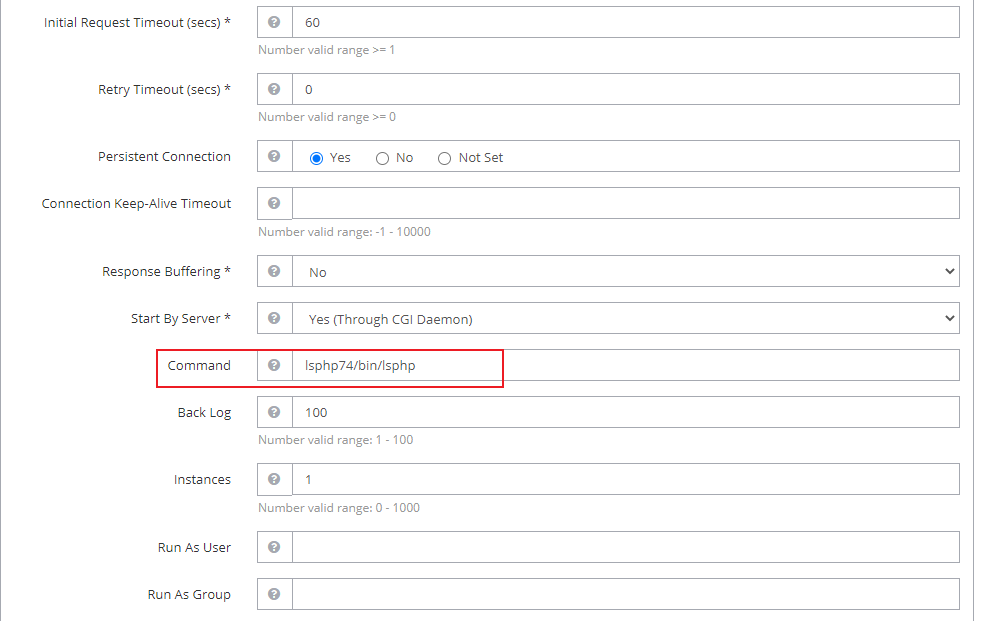The width and height of the screenshot is (982, 621).
Task: Open help icon for Instances
Action: pyautogui.click(x=274, y=479)
